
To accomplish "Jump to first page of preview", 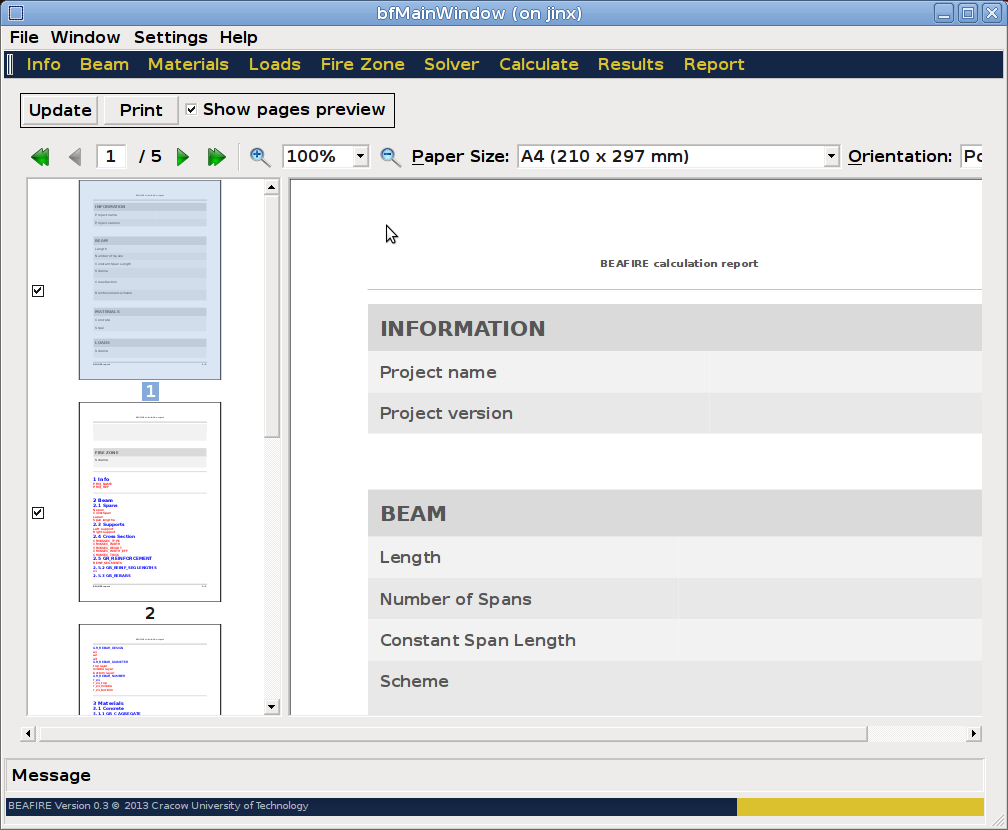I will tap(40, 157).
